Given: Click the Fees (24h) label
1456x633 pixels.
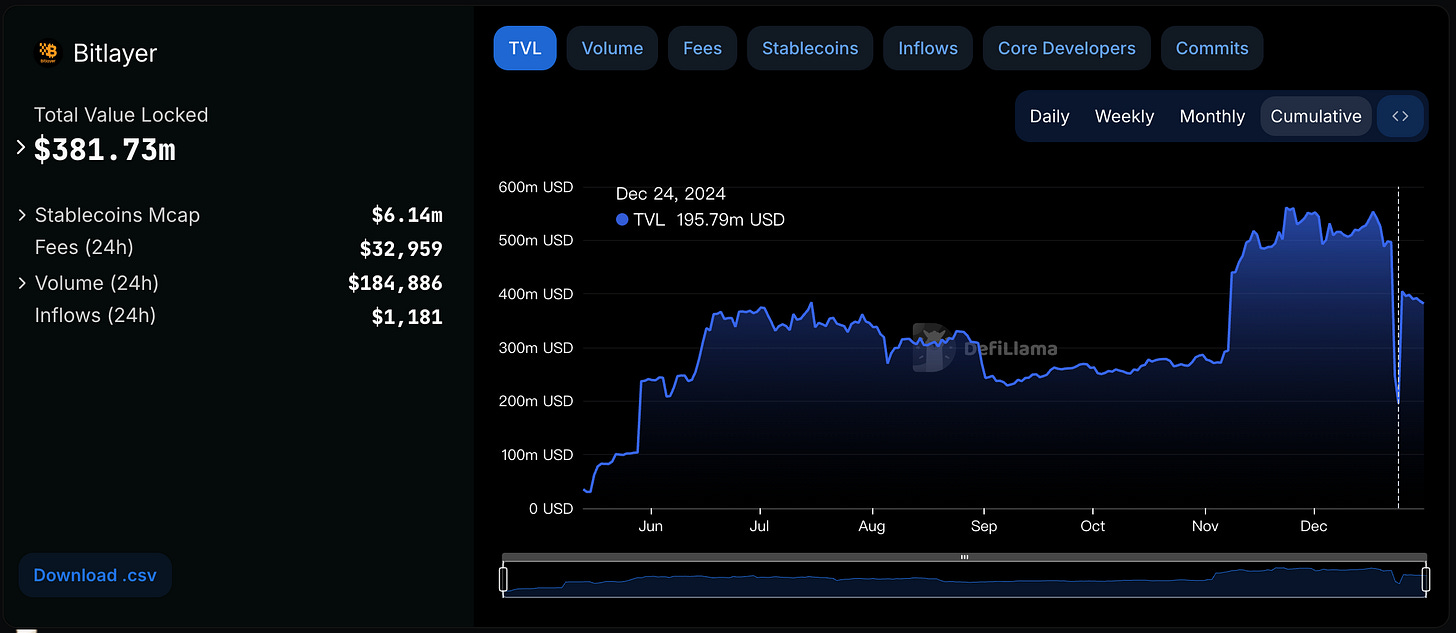Looking at the screenshot, I should point(84,248).
